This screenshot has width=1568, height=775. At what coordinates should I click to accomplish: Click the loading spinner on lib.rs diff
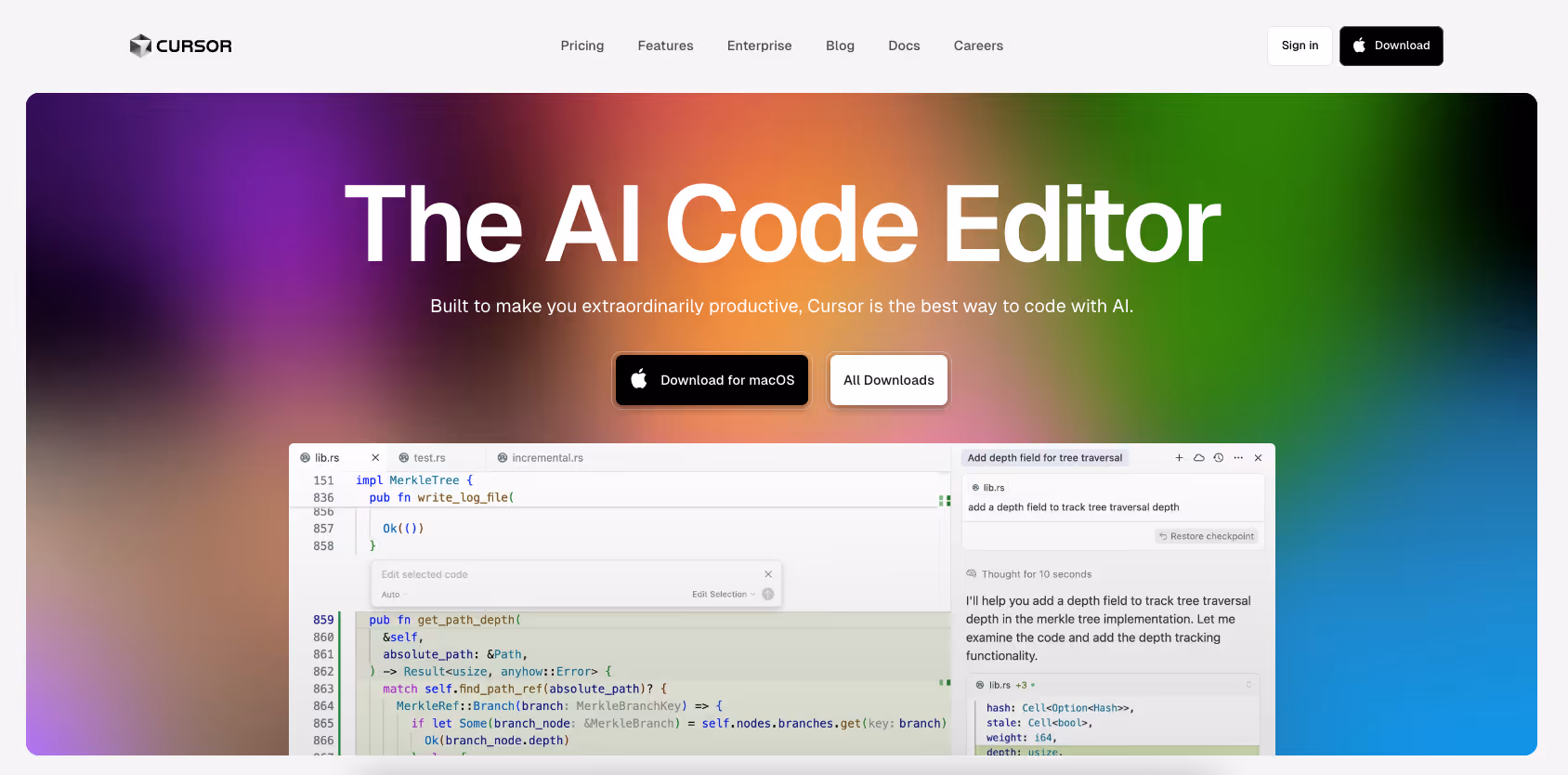coord(1248,685)
